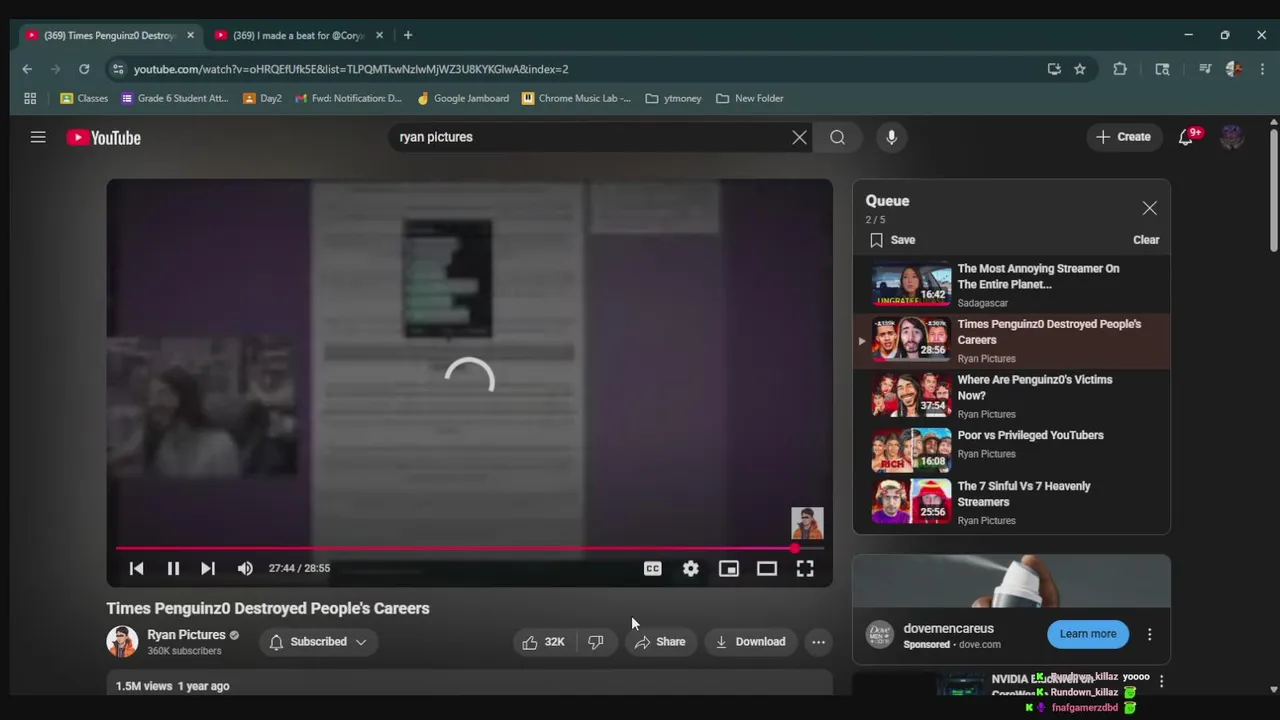Open the Chrome profile avatar in toolbar
The height and width of the screenshot is (720, 1280).
coord(1234,69)
